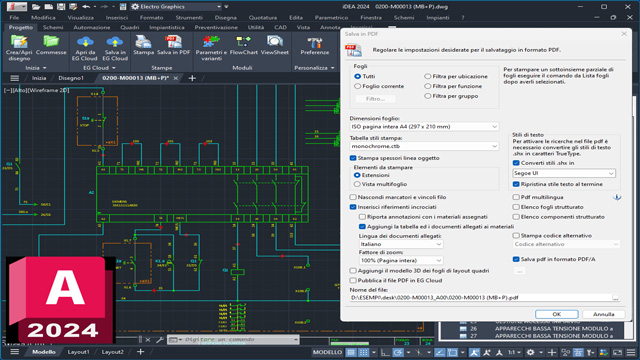The height and width of the screenshot is (360, 640).
Task: Expand the EG Cloud ribbon panel
Action: (99, 68)
